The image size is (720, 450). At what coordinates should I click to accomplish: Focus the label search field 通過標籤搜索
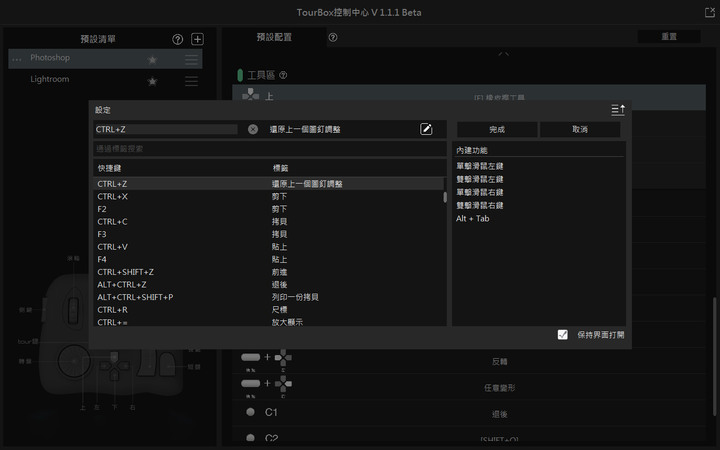click(x=270, y=149)
